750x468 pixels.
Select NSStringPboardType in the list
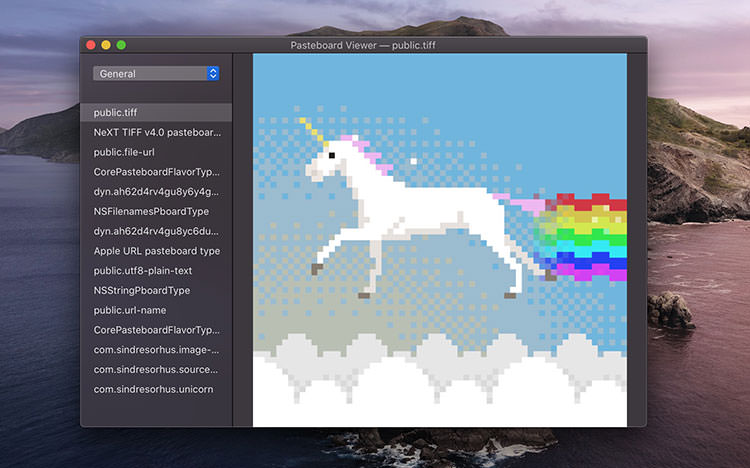tap(156, 290)
